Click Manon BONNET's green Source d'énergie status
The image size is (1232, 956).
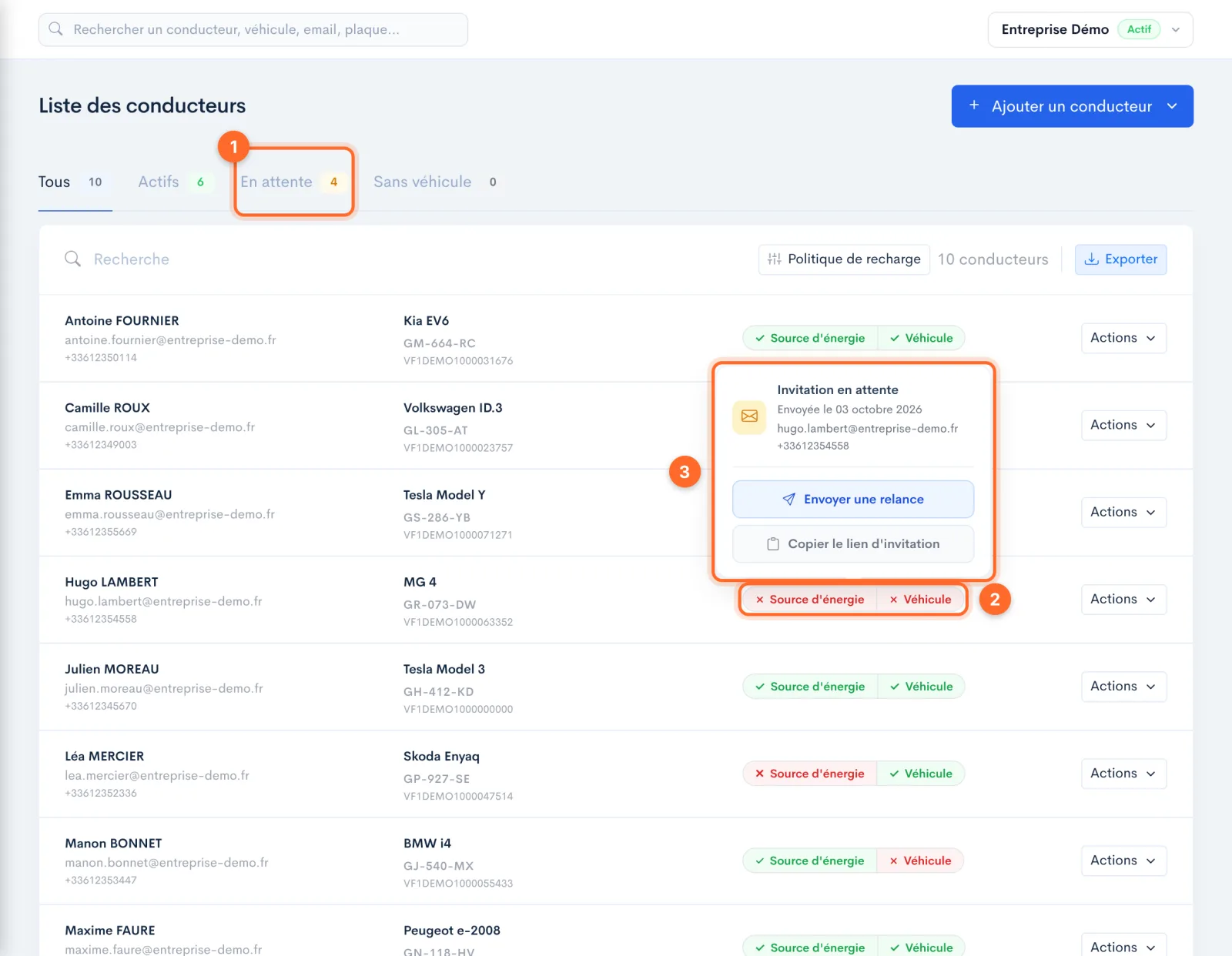tap(809, 861)
